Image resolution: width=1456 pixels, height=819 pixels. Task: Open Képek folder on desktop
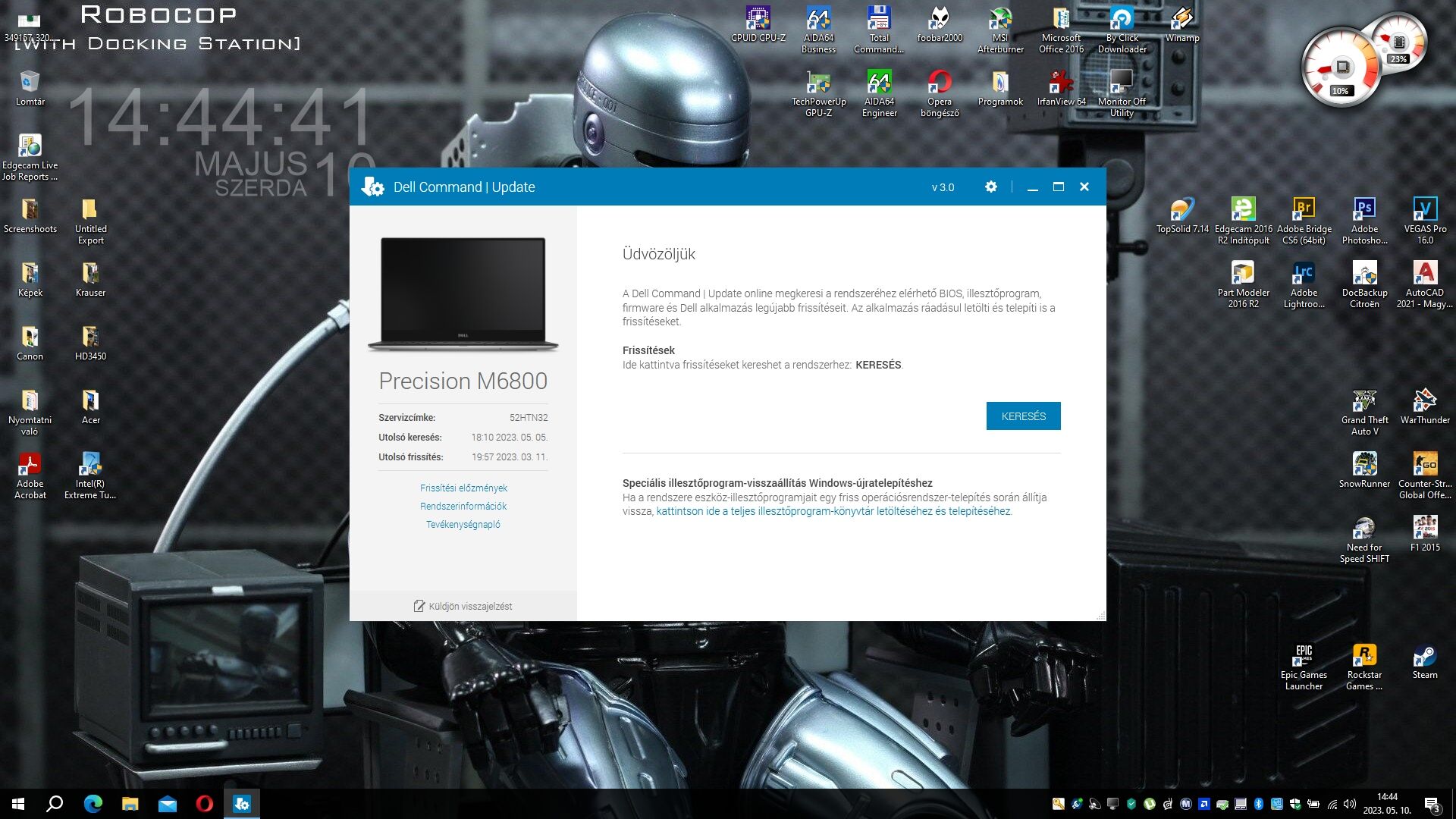click(x=30, y=279)
